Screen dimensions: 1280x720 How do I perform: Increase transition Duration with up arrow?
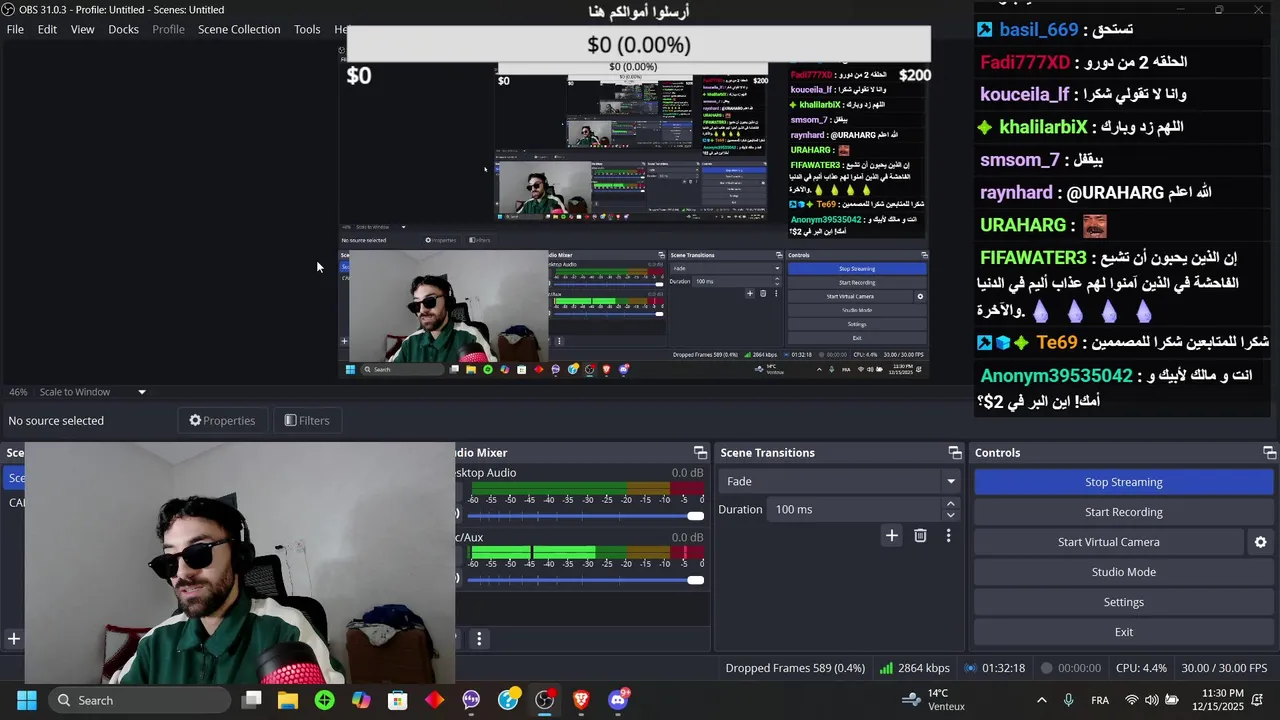(951, 504)
